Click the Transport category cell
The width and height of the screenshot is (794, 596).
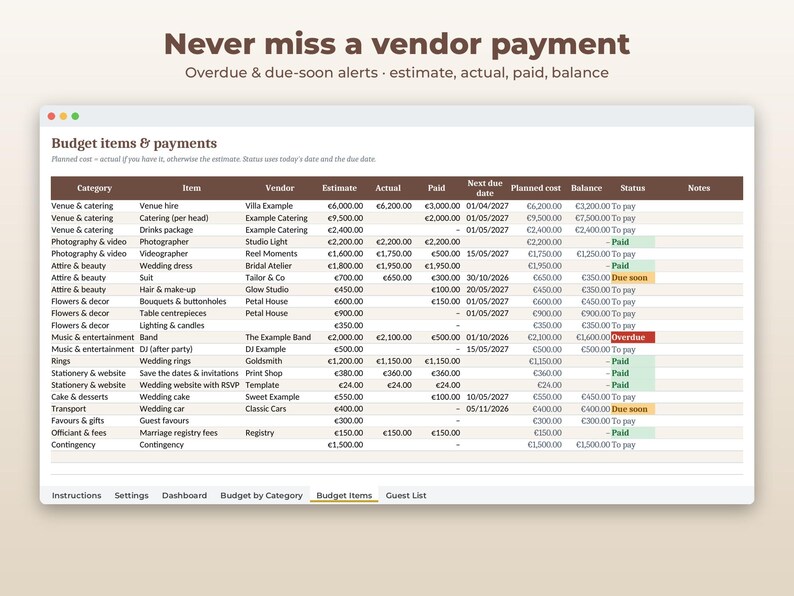pos(68,409)
